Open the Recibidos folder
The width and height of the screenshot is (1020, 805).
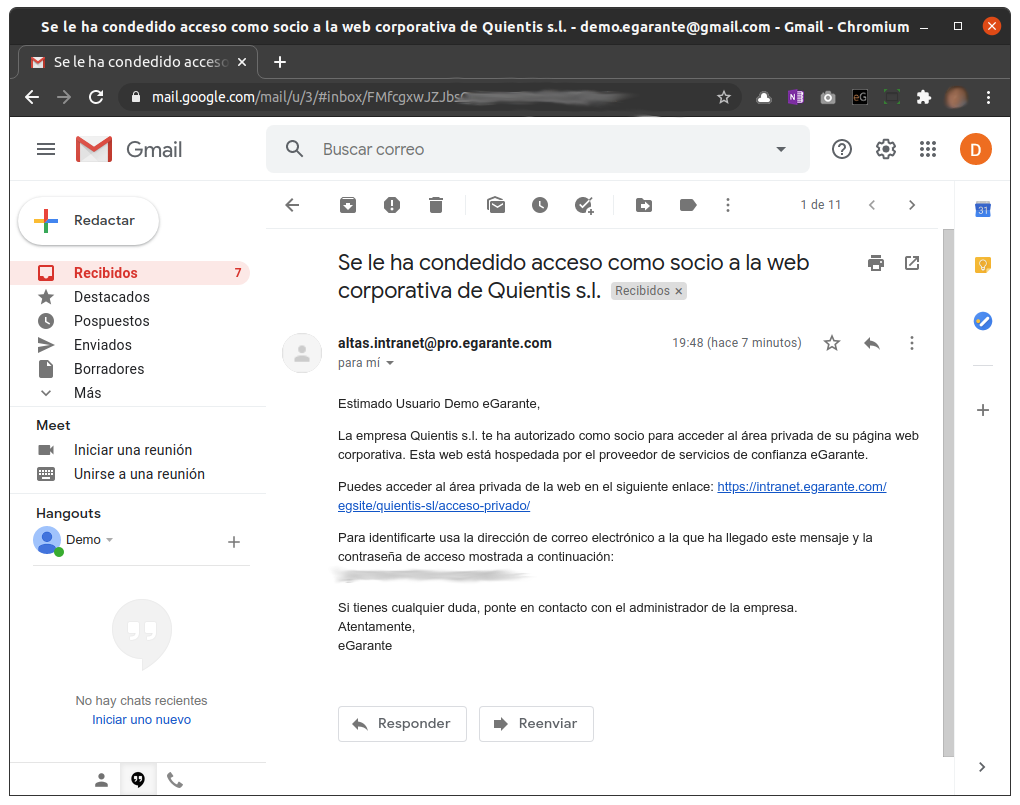[x=130, y=273]
